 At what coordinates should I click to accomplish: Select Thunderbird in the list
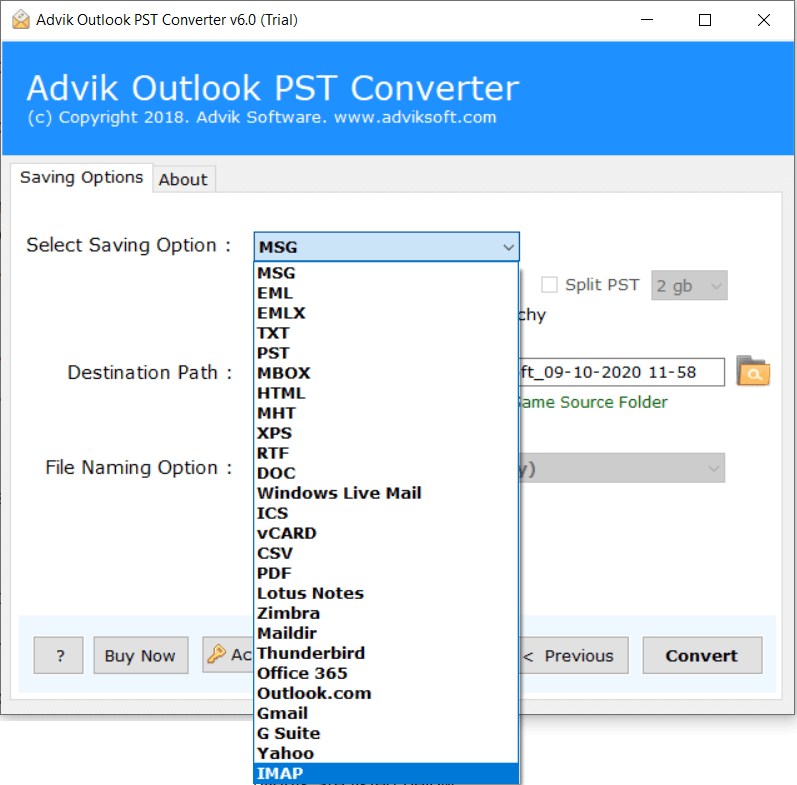pyautogui.click(x=386, y=653)
